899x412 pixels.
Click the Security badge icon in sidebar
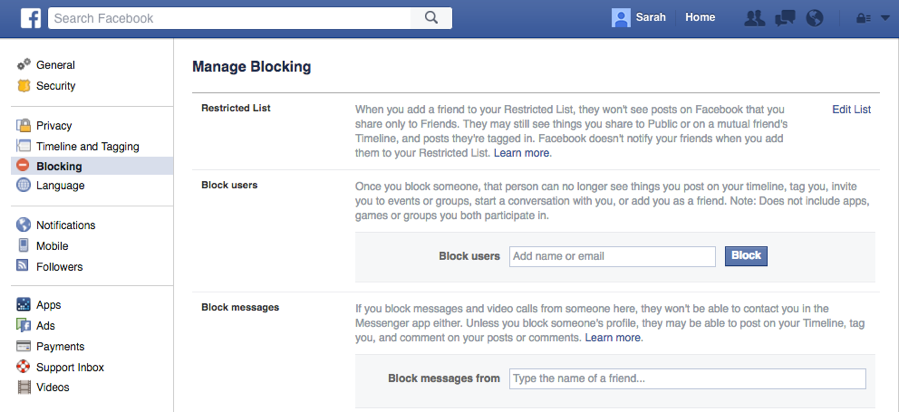pyautogui.click(x=23, y=86)
